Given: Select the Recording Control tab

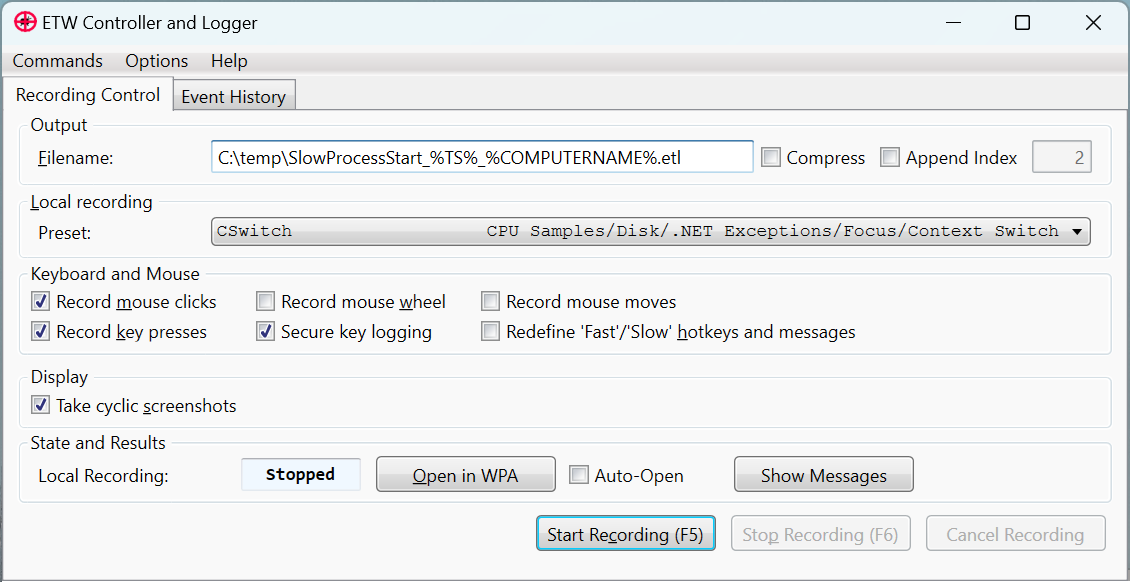Looking at the screenshot, I should [x=88, y=95].
